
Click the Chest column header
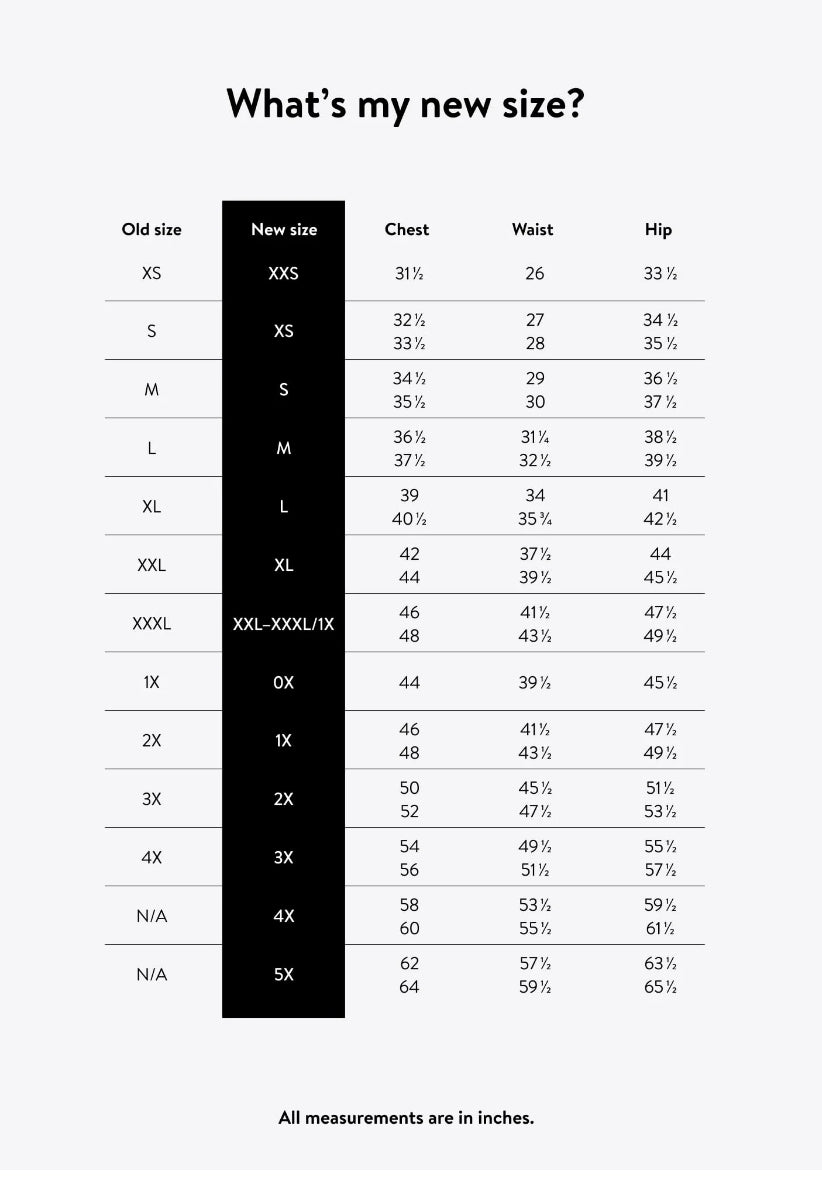click(x=407, y=229)
